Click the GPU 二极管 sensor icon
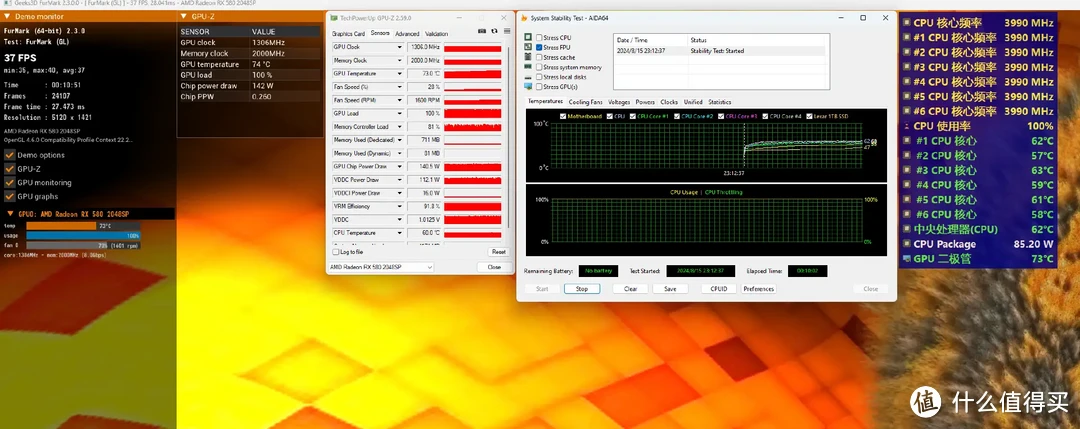 [x=906, y=259]
